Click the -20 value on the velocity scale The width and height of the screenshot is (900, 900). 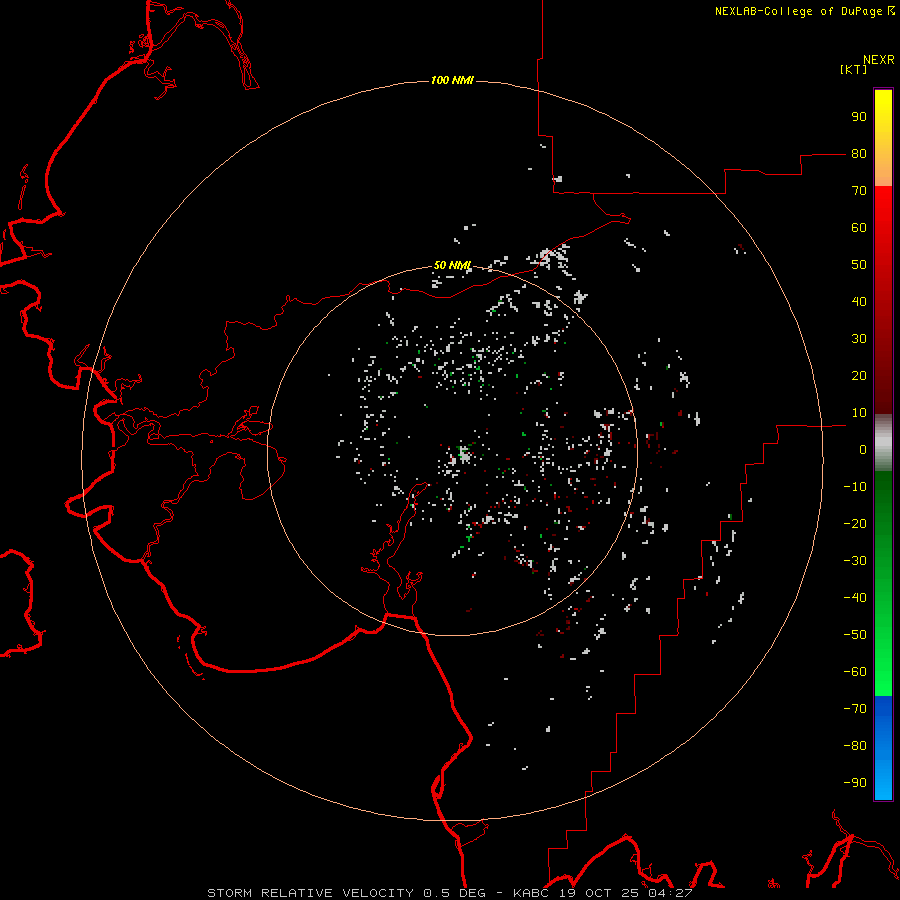(x=855, y=523)
